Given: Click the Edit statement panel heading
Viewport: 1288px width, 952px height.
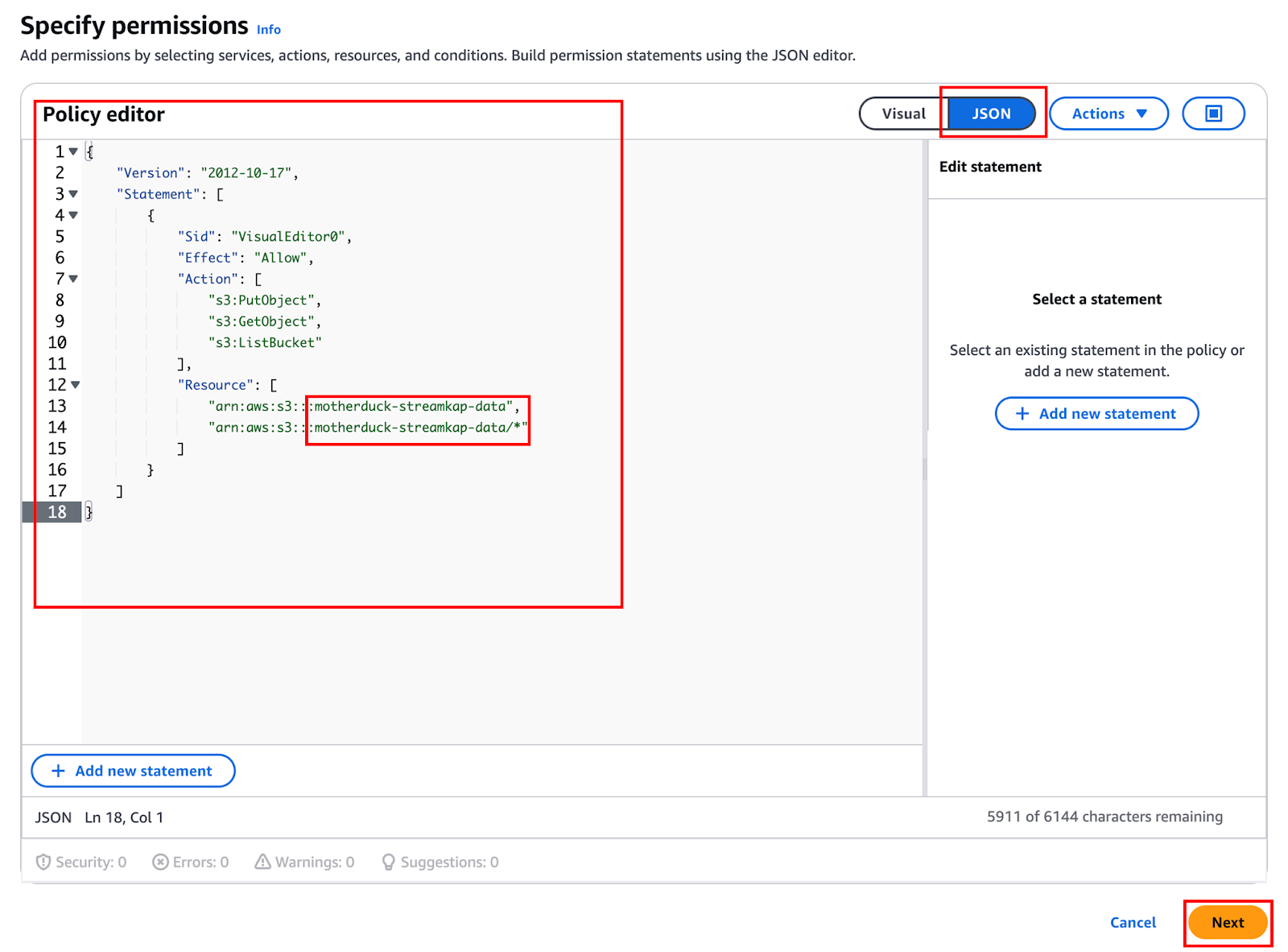Looking at the screenshot, I should pos(990,167).
